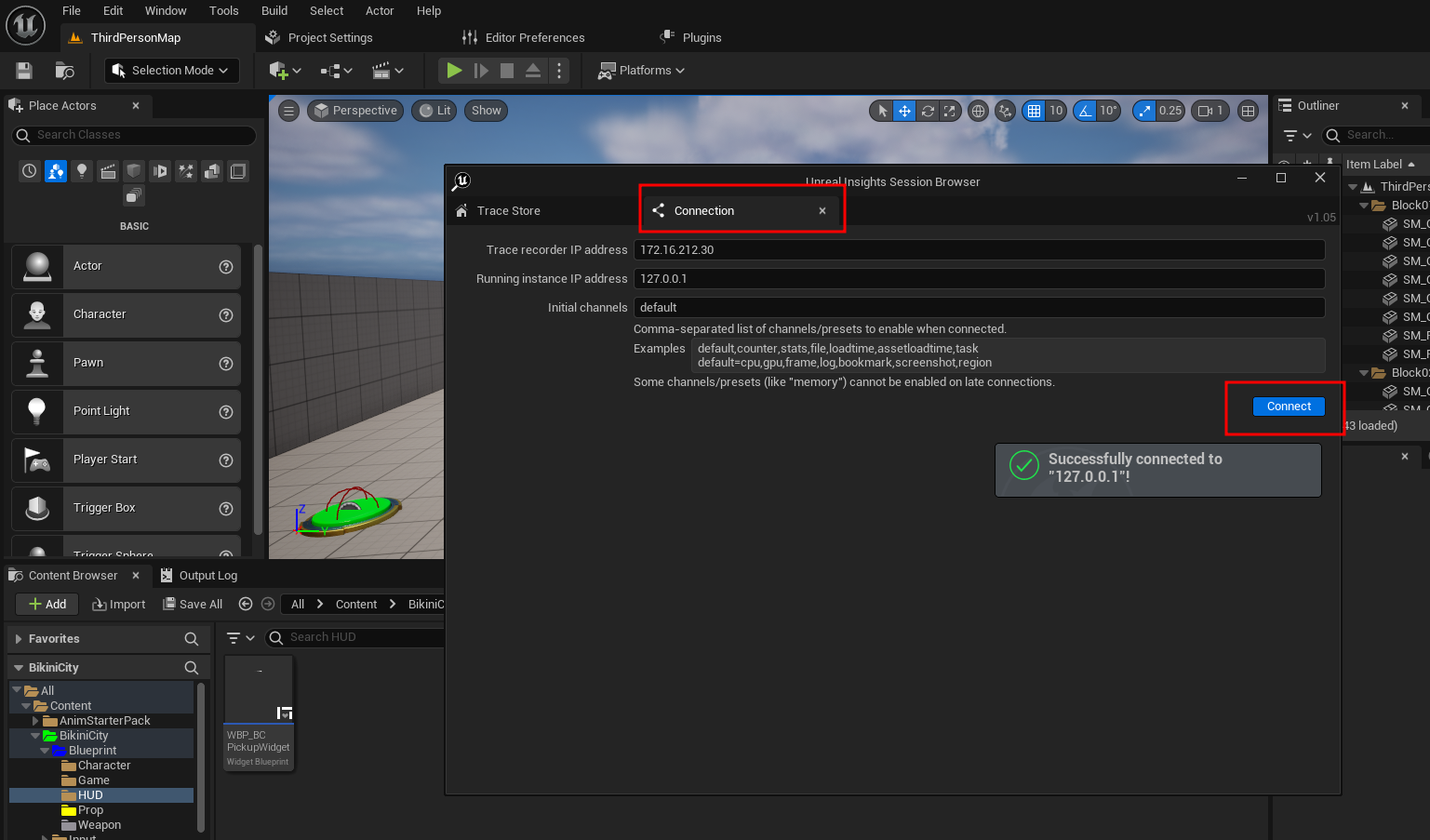The image size is (1430, 840).
Task: Open the Build menu
Action: pyautogui.click(x=274, y=11)
